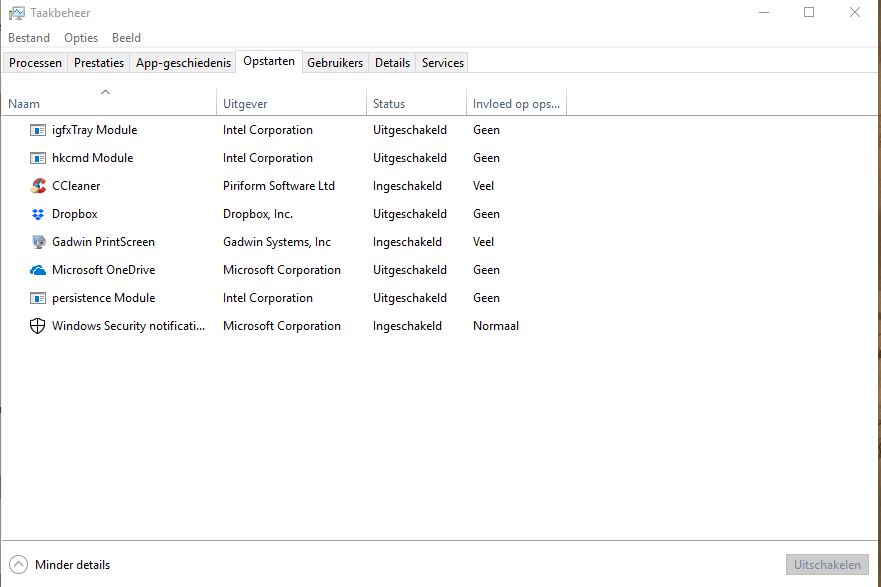The height and width of the screenshot is (587, 881).
Task: Click the Taakbeheer title bar icon
Action: pyautogui.click(x=17, y=13)
